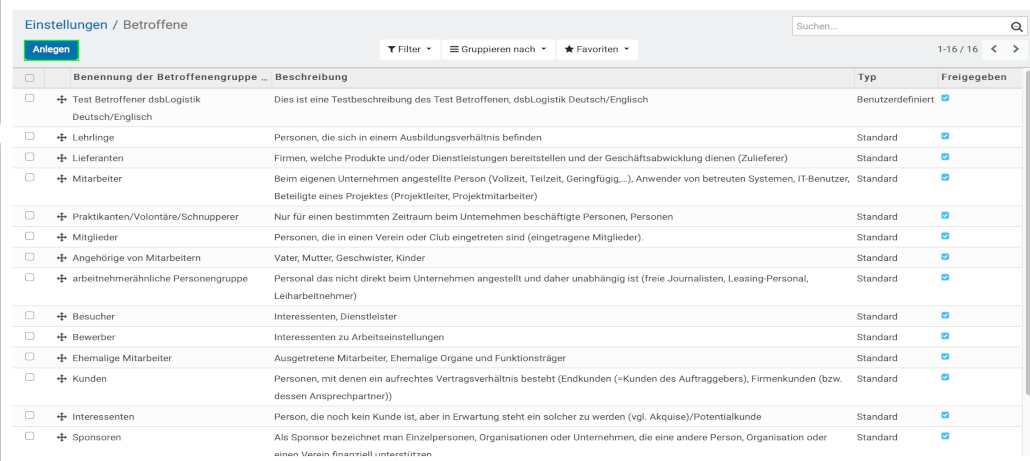Sort by the Typ column header
The height and width of the screenshot is (461, 1030).
tap(867, 77)
